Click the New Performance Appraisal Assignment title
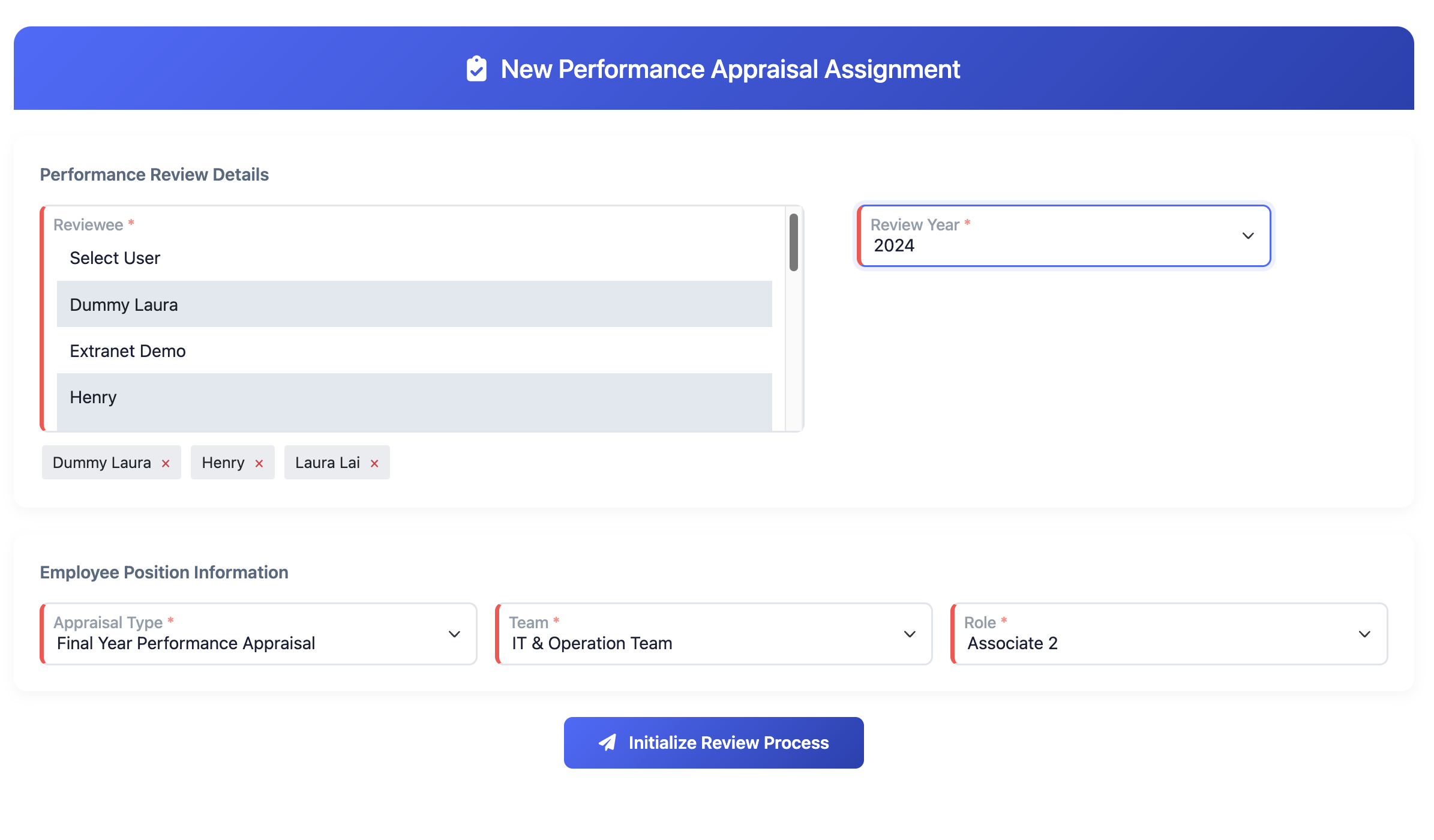1434x840 pixels. [x=730, y=69]
